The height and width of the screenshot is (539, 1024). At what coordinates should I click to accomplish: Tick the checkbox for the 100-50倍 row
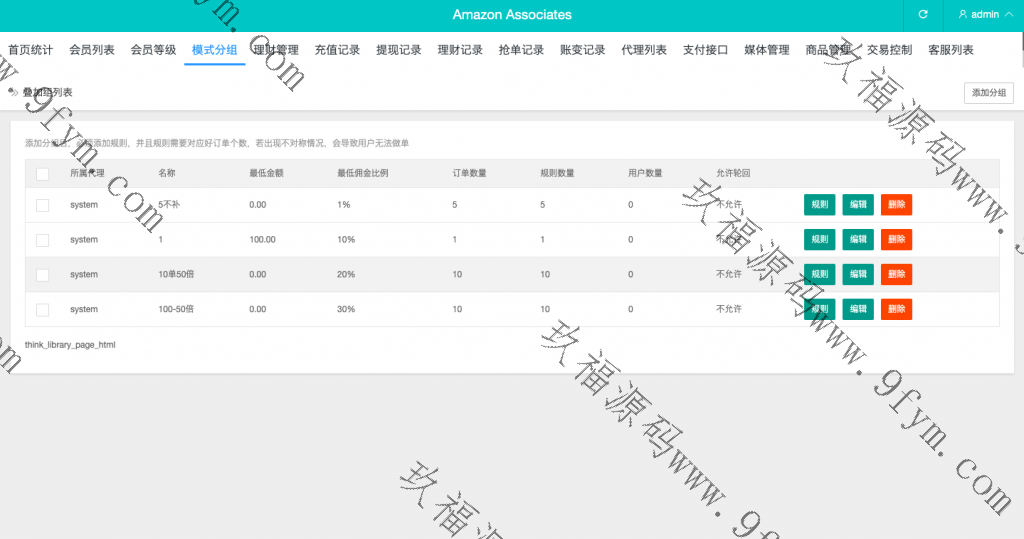pyautogui.click(x=42, y=310)
